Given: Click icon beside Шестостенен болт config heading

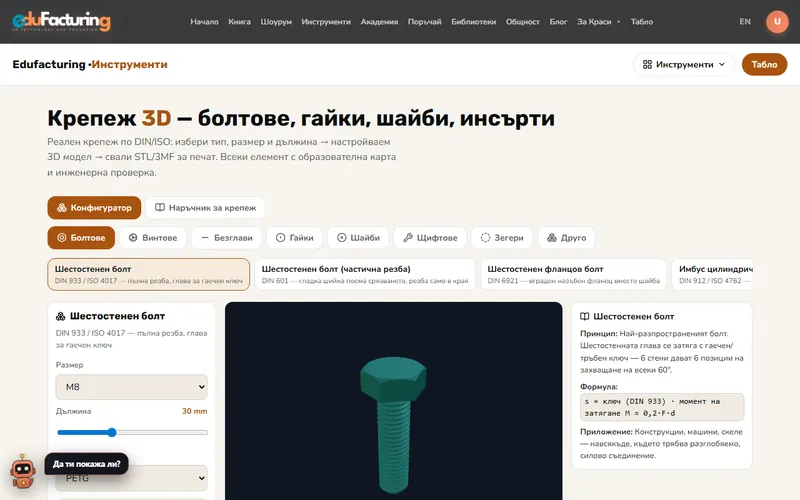Looking at the screenshot, I should click(60, 316).
